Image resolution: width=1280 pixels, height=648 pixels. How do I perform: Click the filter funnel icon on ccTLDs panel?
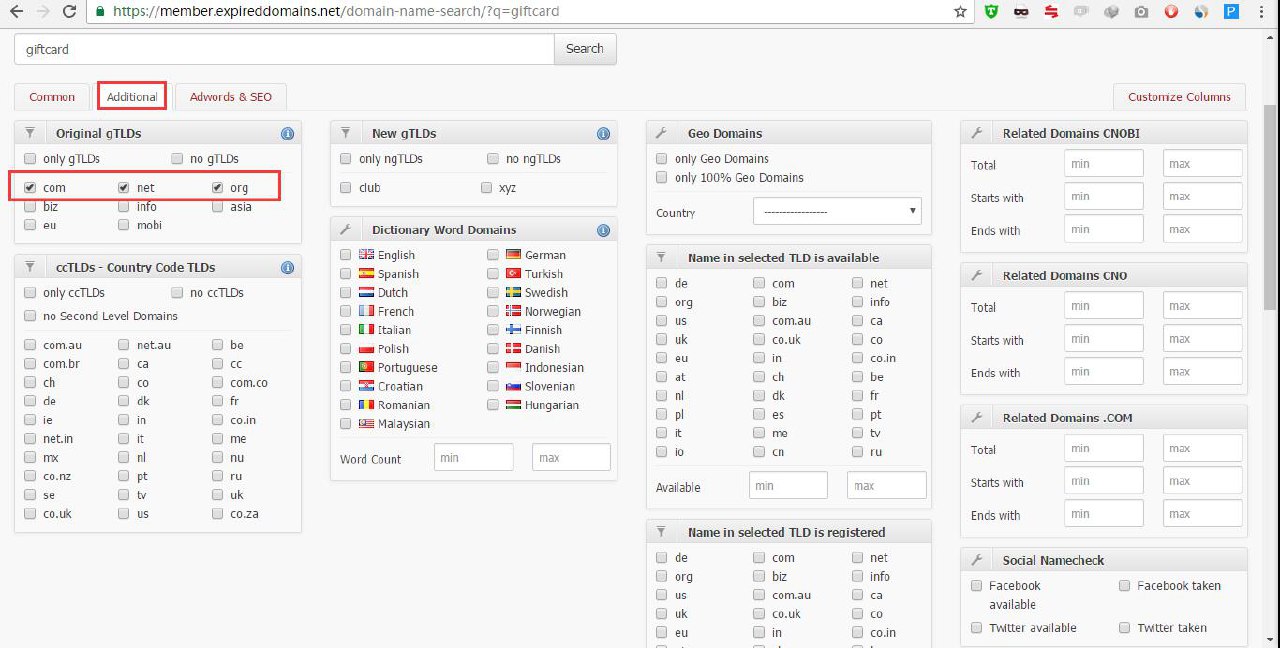point(30,268)
